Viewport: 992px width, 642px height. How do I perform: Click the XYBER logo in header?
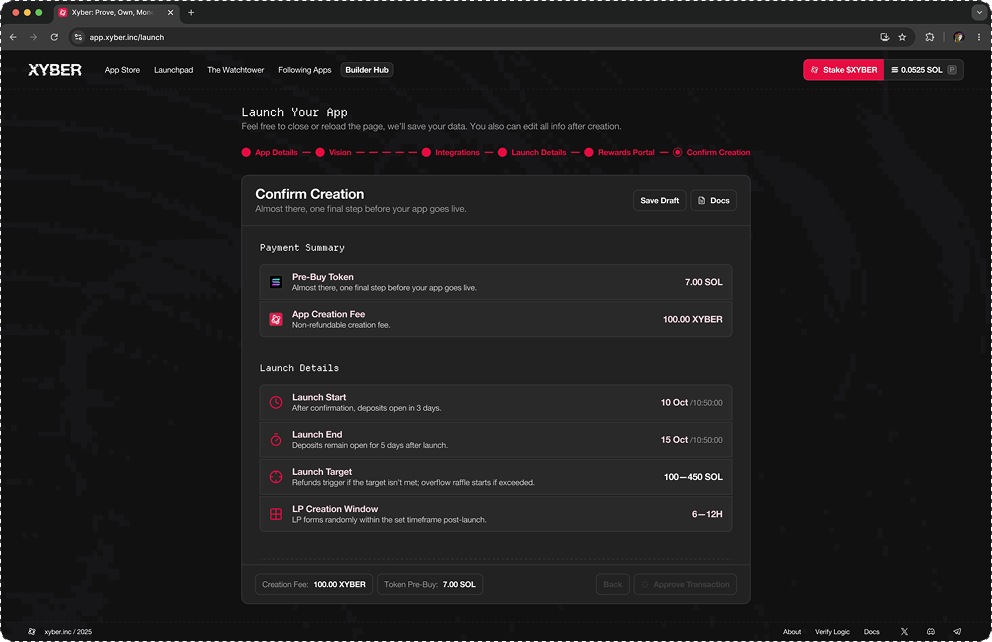click(x=55, y=70)
